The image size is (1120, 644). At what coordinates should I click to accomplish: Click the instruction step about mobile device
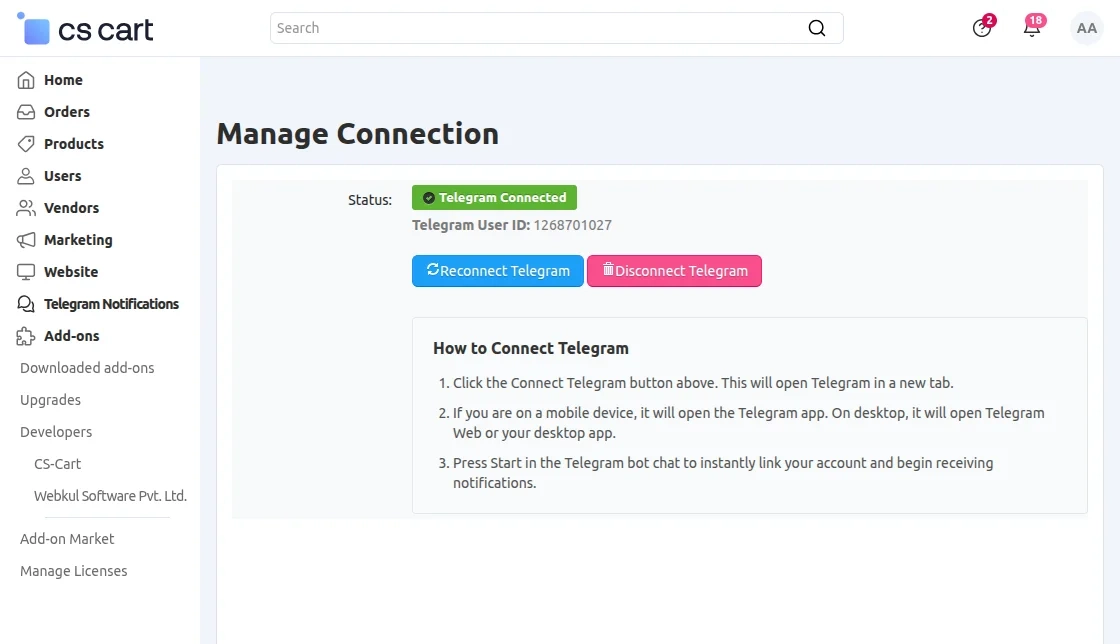coord(749,423)
